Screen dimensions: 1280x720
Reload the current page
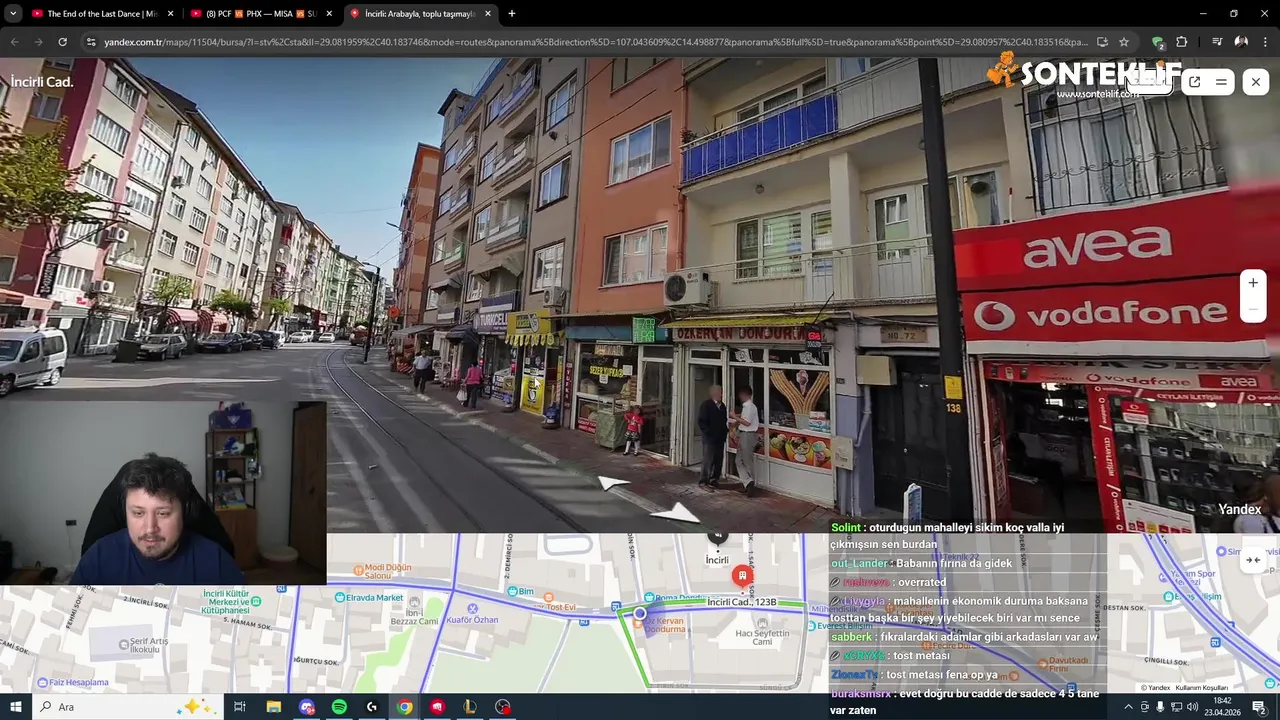[62, 42]
